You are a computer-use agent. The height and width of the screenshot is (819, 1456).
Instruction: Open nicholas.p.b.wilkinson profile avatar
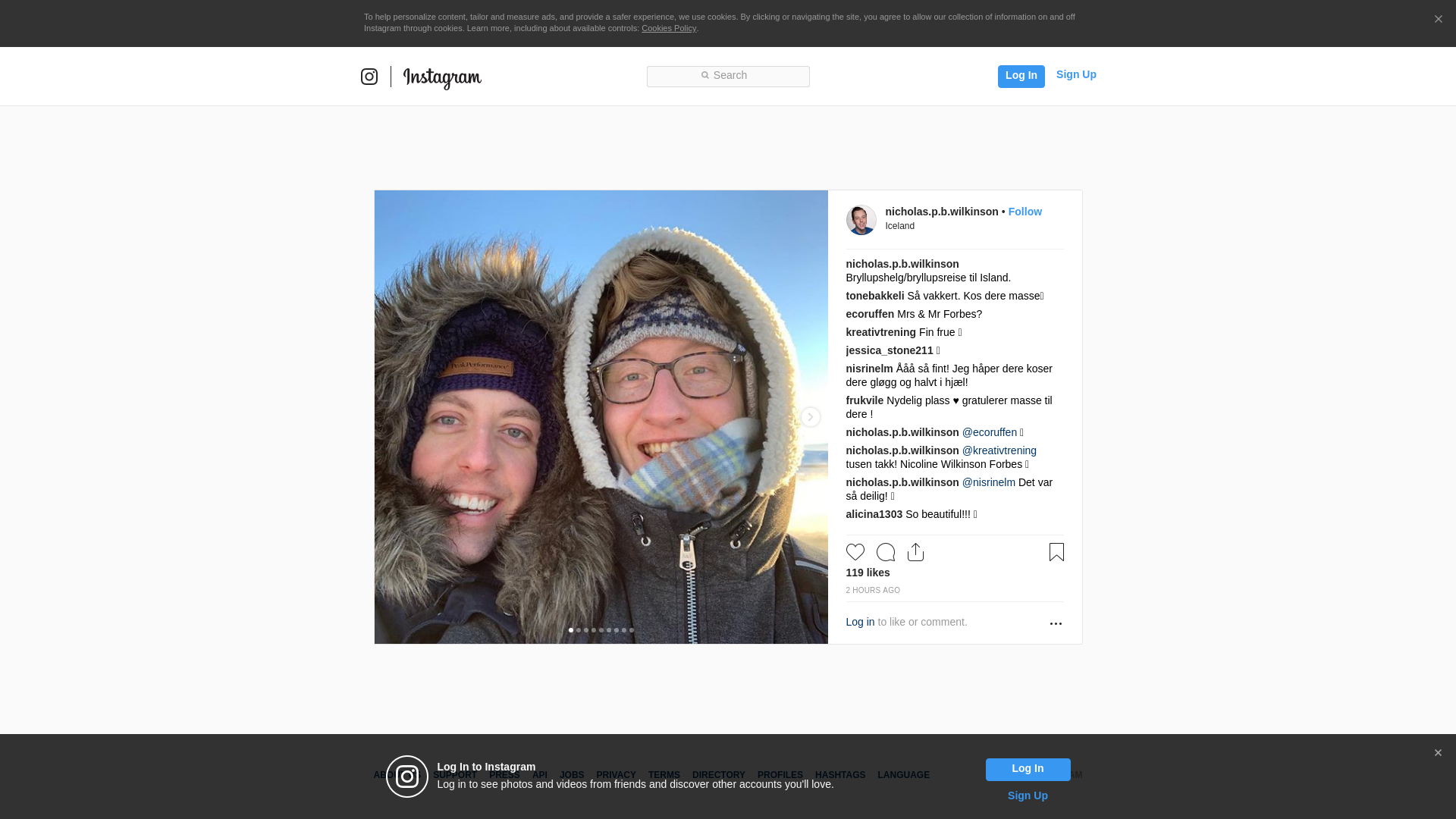pos(861,220)
